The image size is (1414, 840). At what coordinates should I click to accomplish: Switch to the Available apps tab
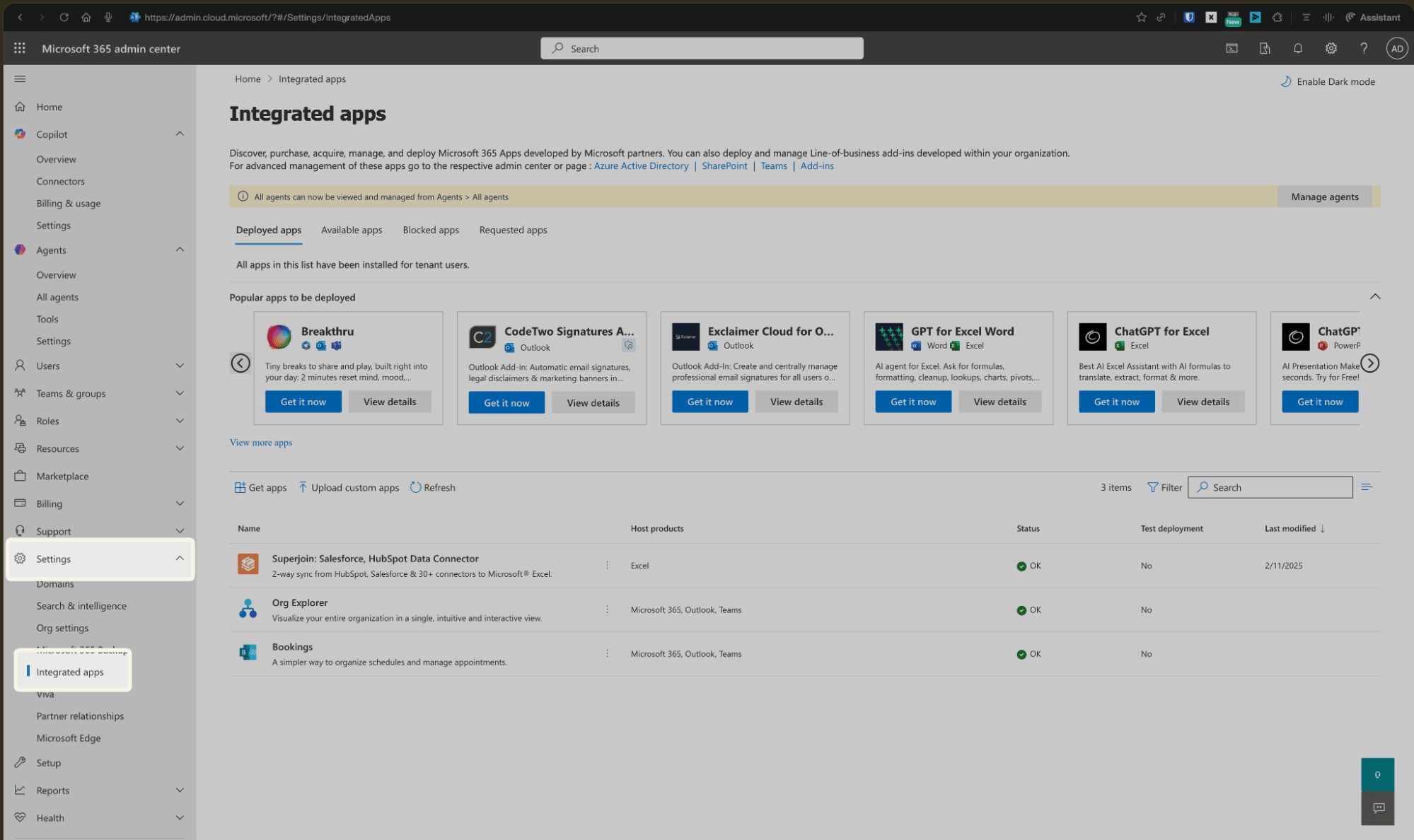pyautogui.click(x=351, y=230)
